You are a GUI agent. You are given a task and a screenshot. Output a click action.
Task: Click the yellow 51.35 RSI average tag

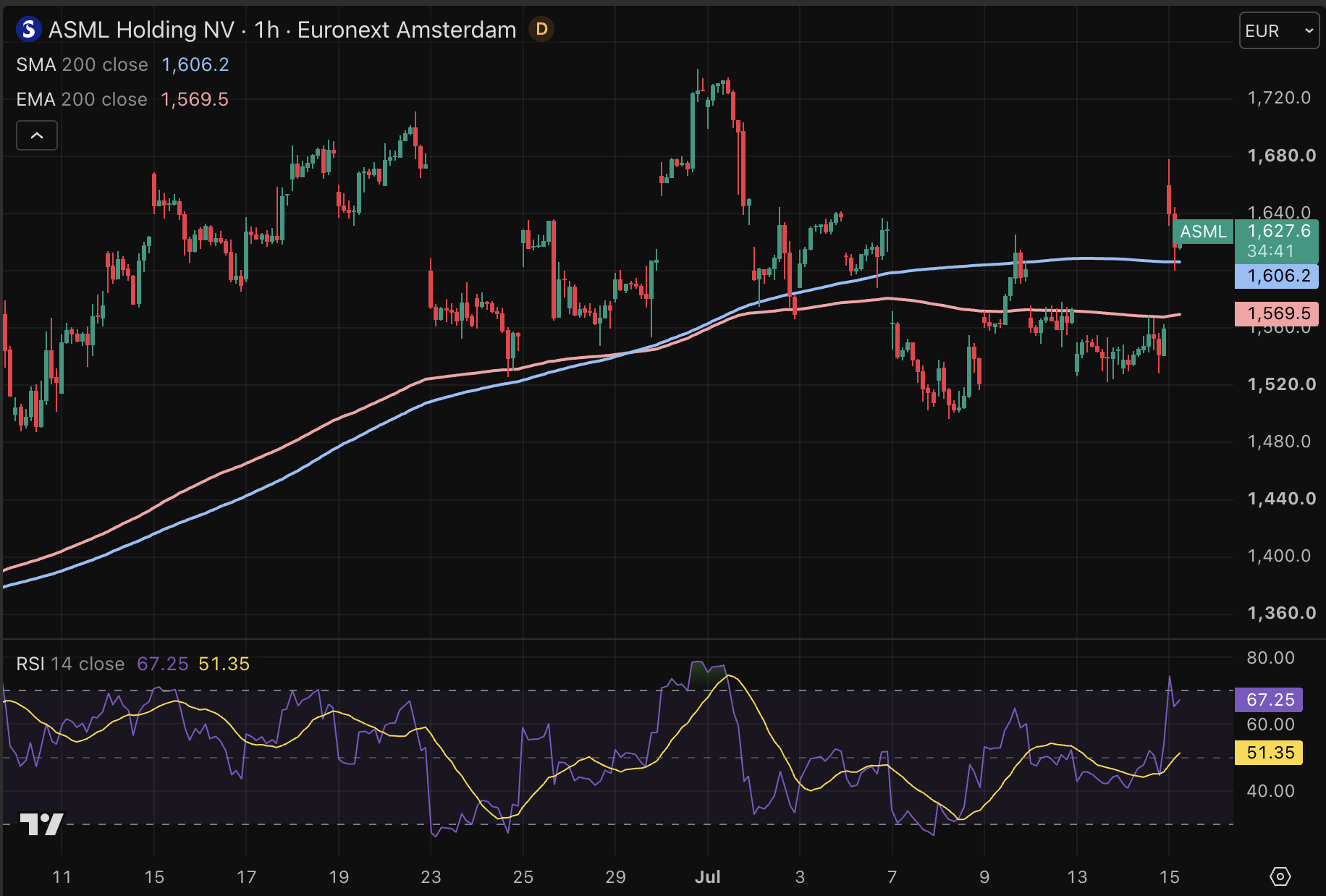point(1269,753)
